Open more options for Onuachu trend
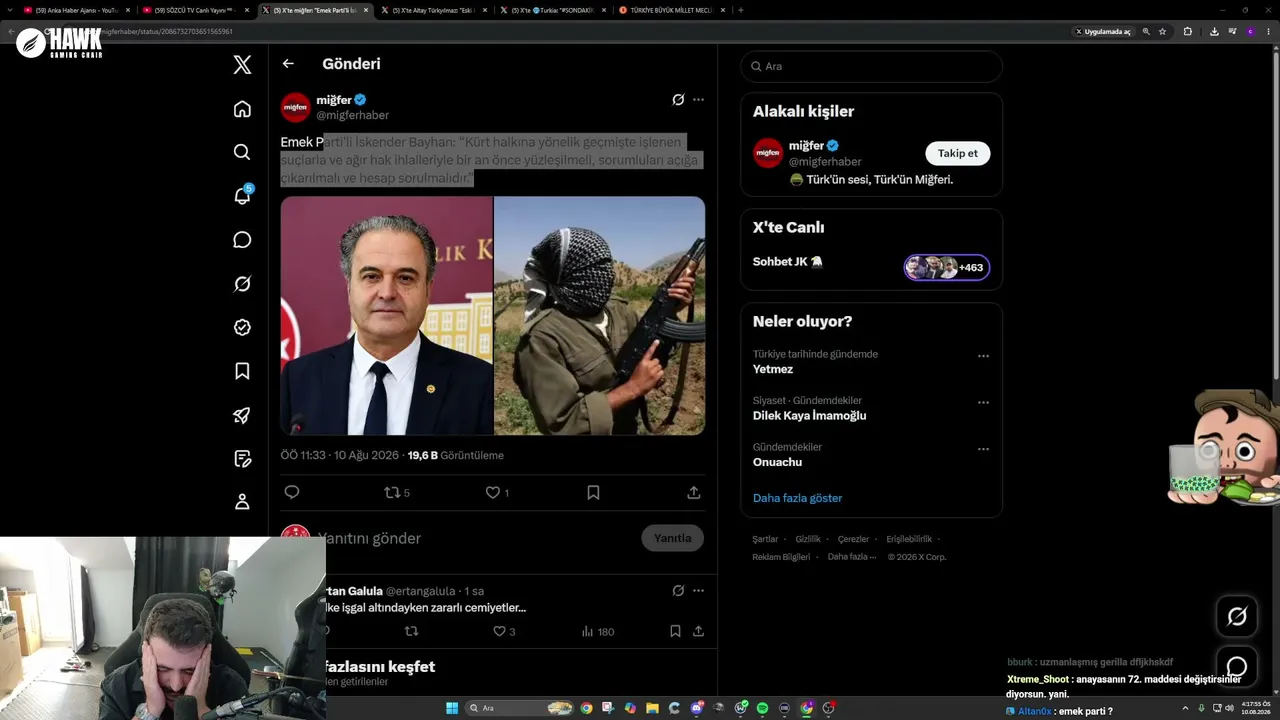The image size is (1280, 720). (983, 450)
